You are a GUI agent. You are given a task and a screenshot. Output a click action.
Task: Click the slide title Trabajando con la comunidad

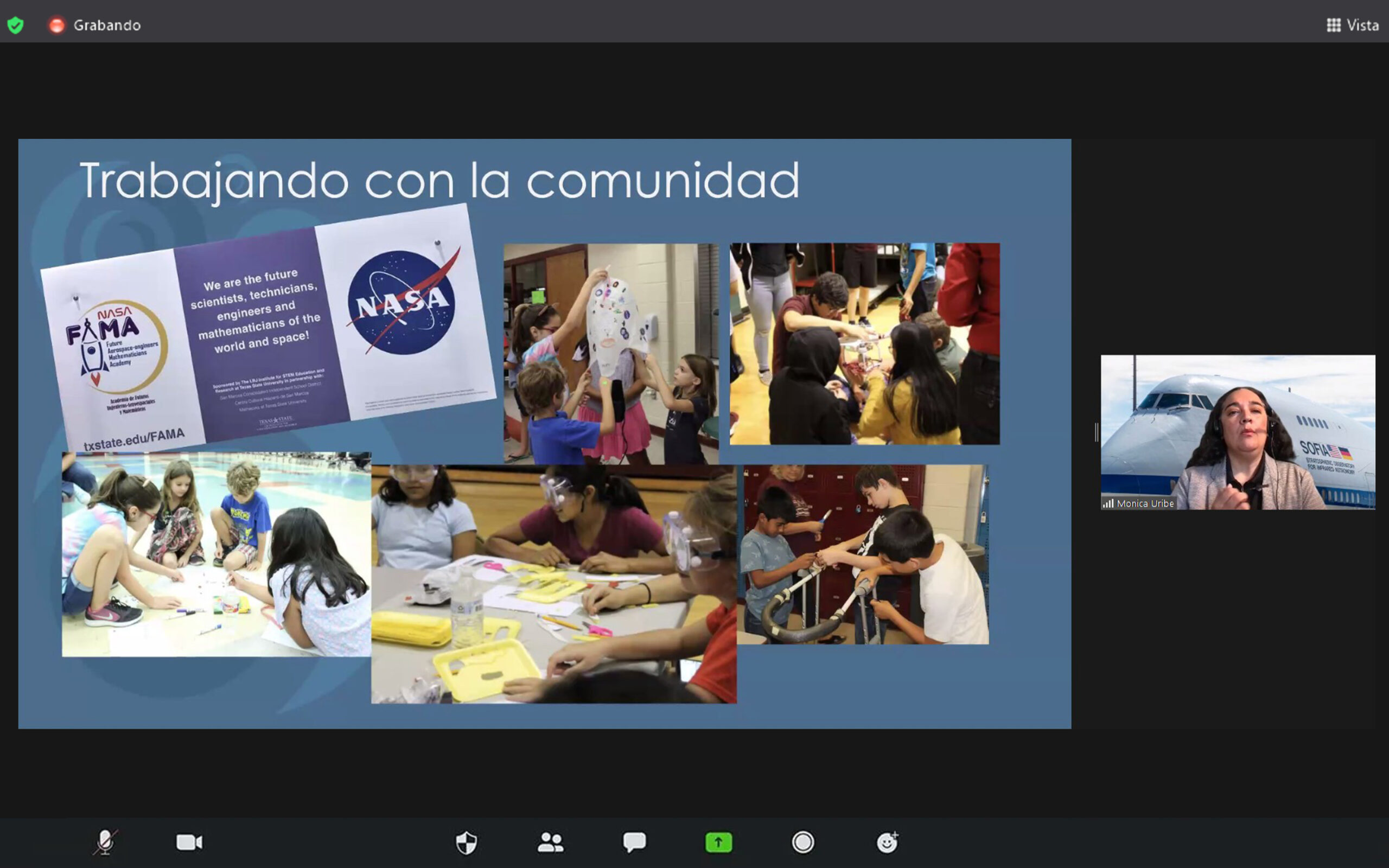point(439,181)
